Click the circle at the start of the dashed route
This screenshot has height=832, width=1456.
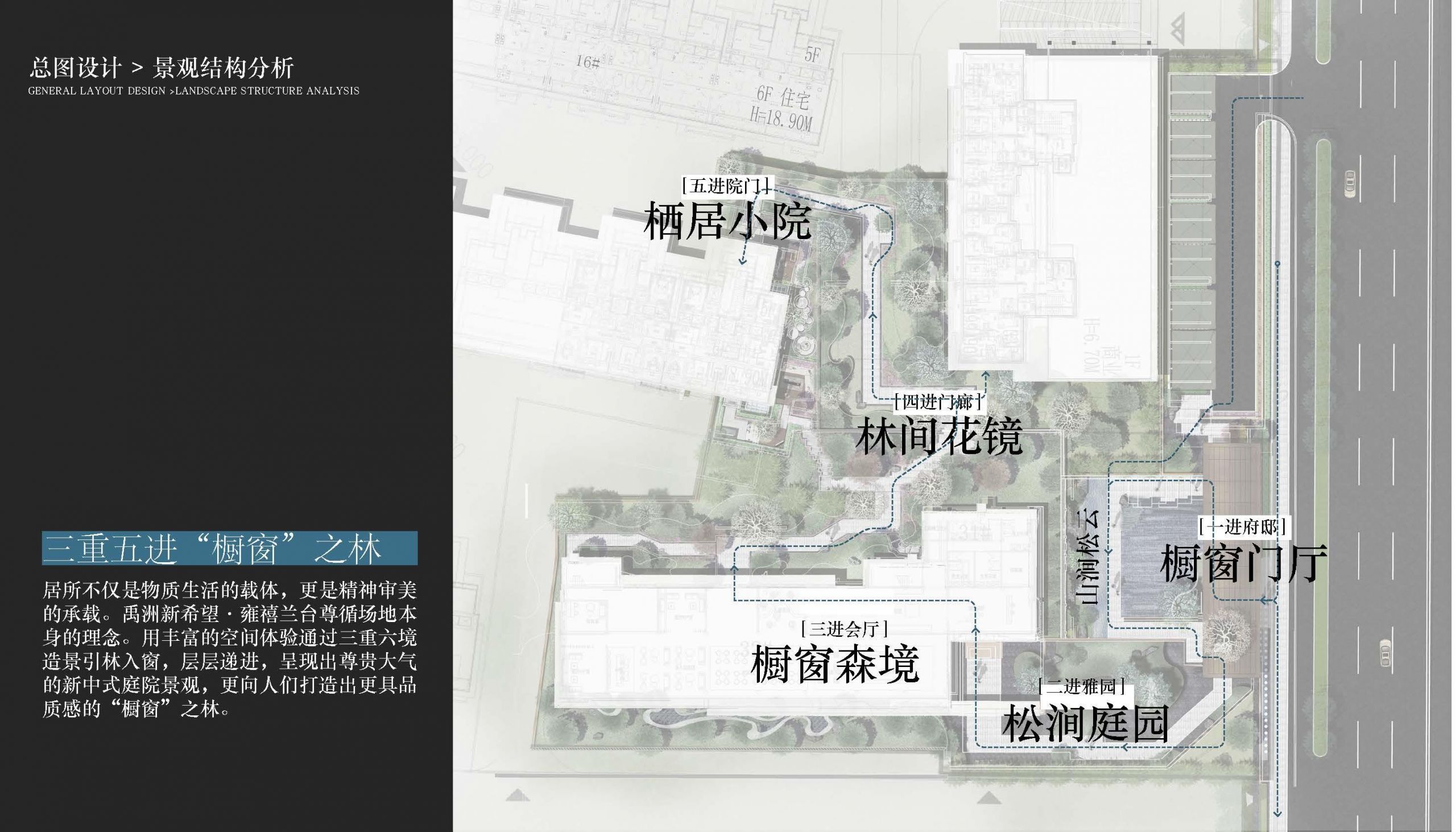(1277, 263)
